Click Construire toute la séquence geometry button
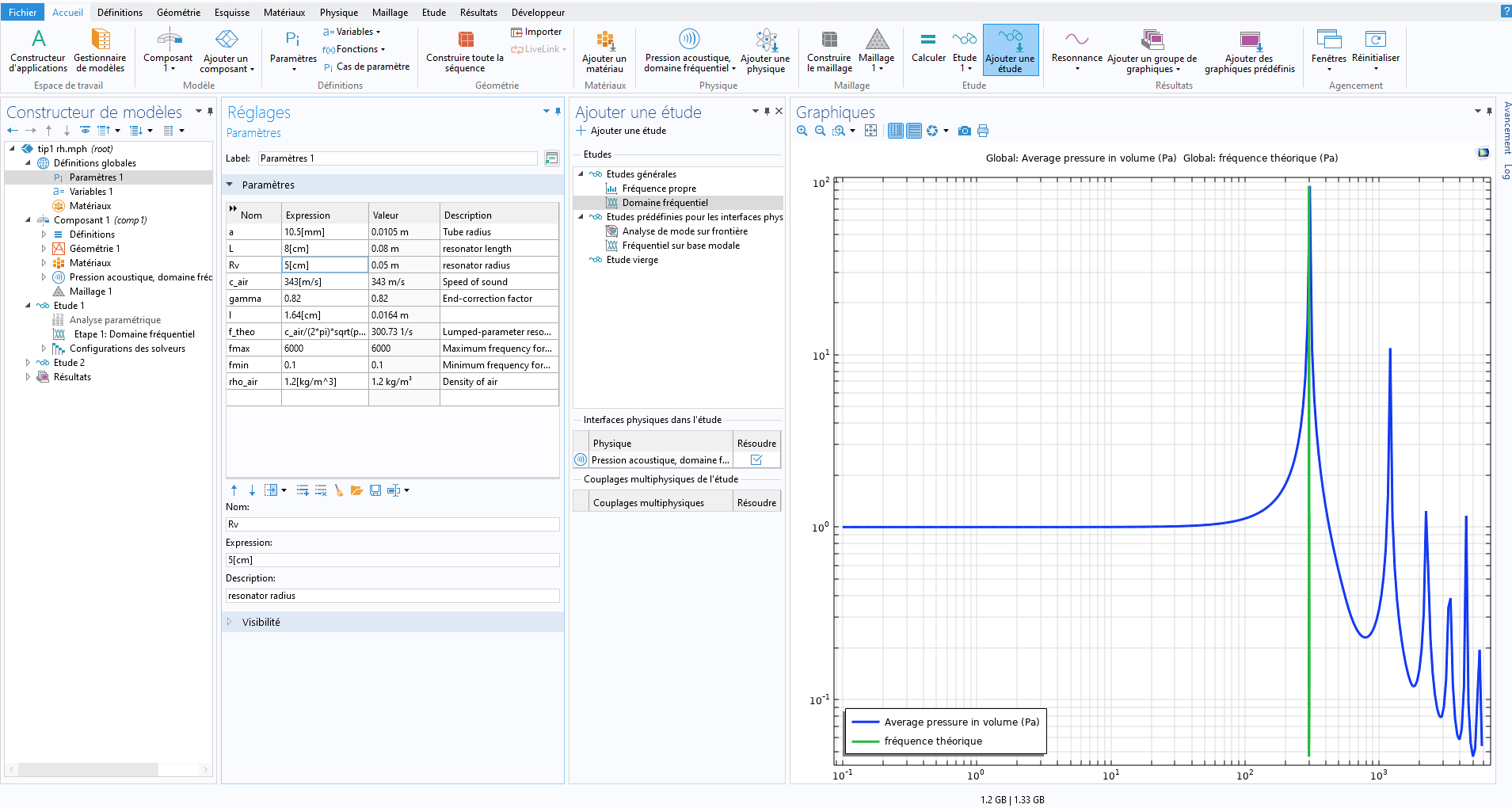 tap(465, 51)
